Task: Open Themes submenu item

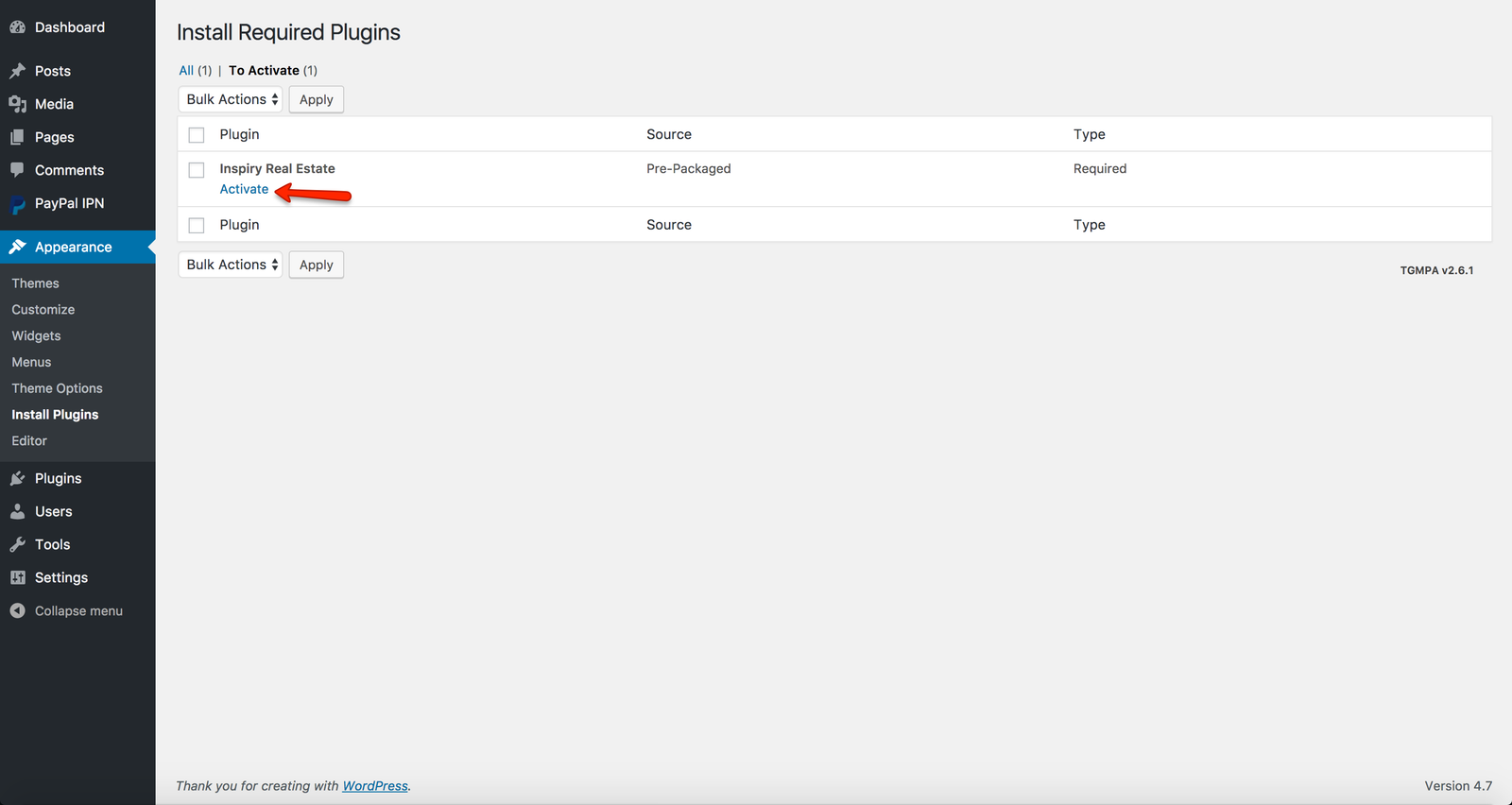Action: [x=35, y=283]
